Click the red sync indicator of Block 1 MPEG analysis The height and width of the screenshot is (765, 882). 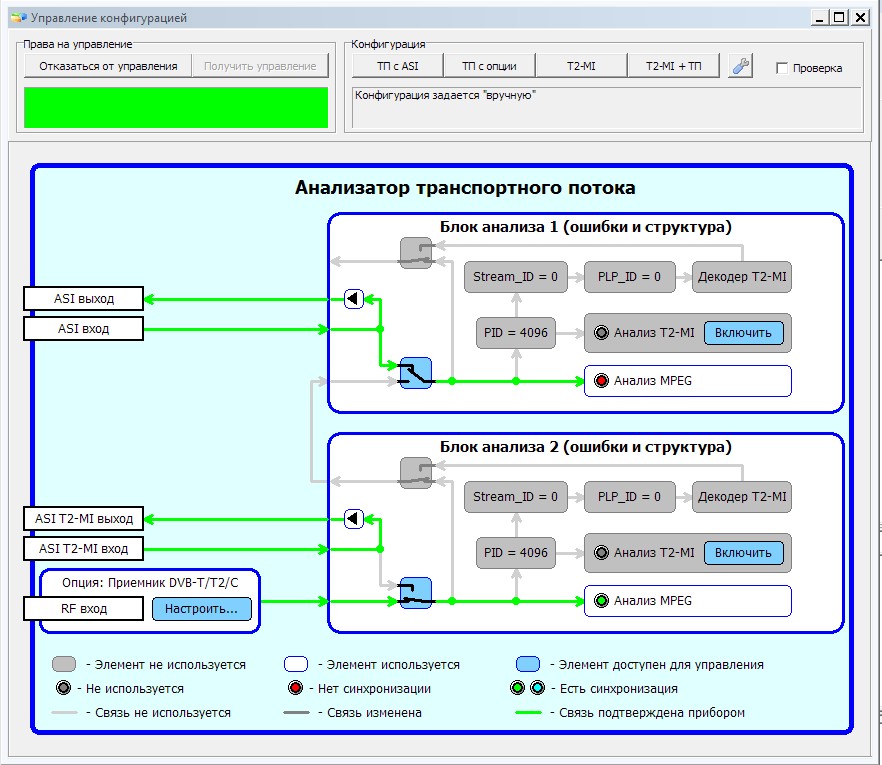[601, 381]
